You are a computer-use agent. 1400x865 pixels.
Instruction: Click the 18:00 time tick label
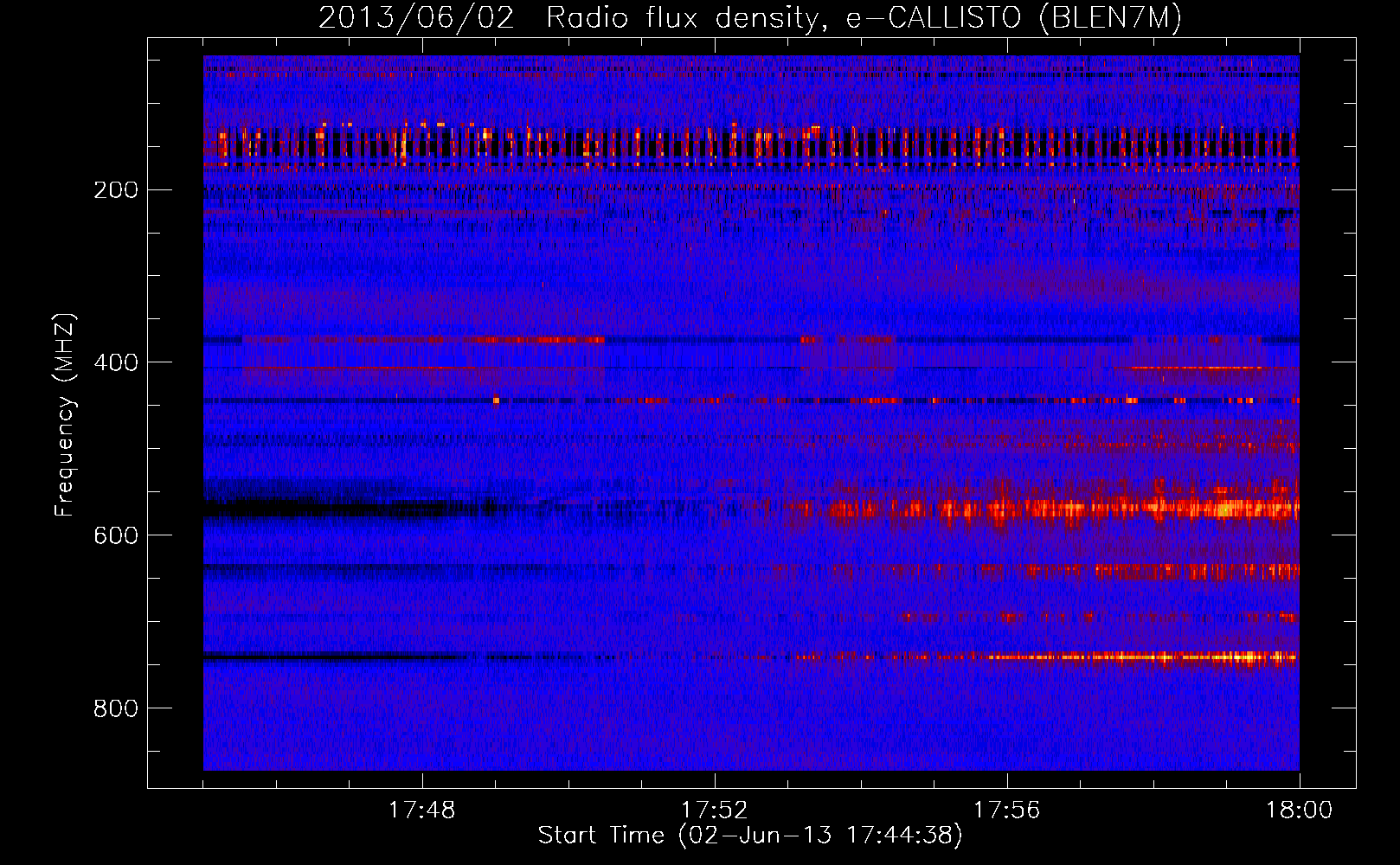1299,811
